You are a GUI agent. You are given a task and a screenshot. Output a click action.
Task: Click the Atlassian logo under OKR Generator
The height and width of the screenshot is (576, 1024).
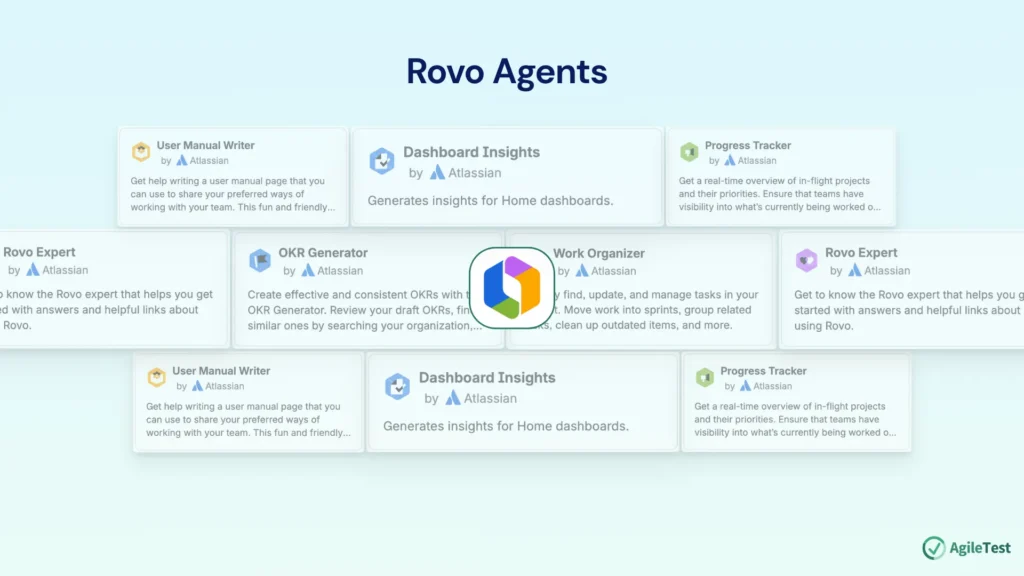[x=308, y=270]
